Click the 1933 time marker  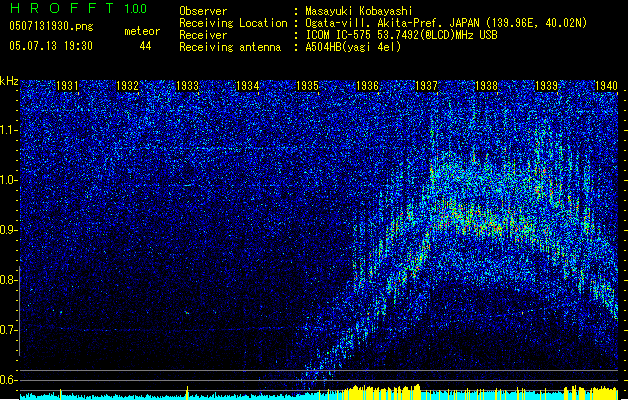coord(187,86)
